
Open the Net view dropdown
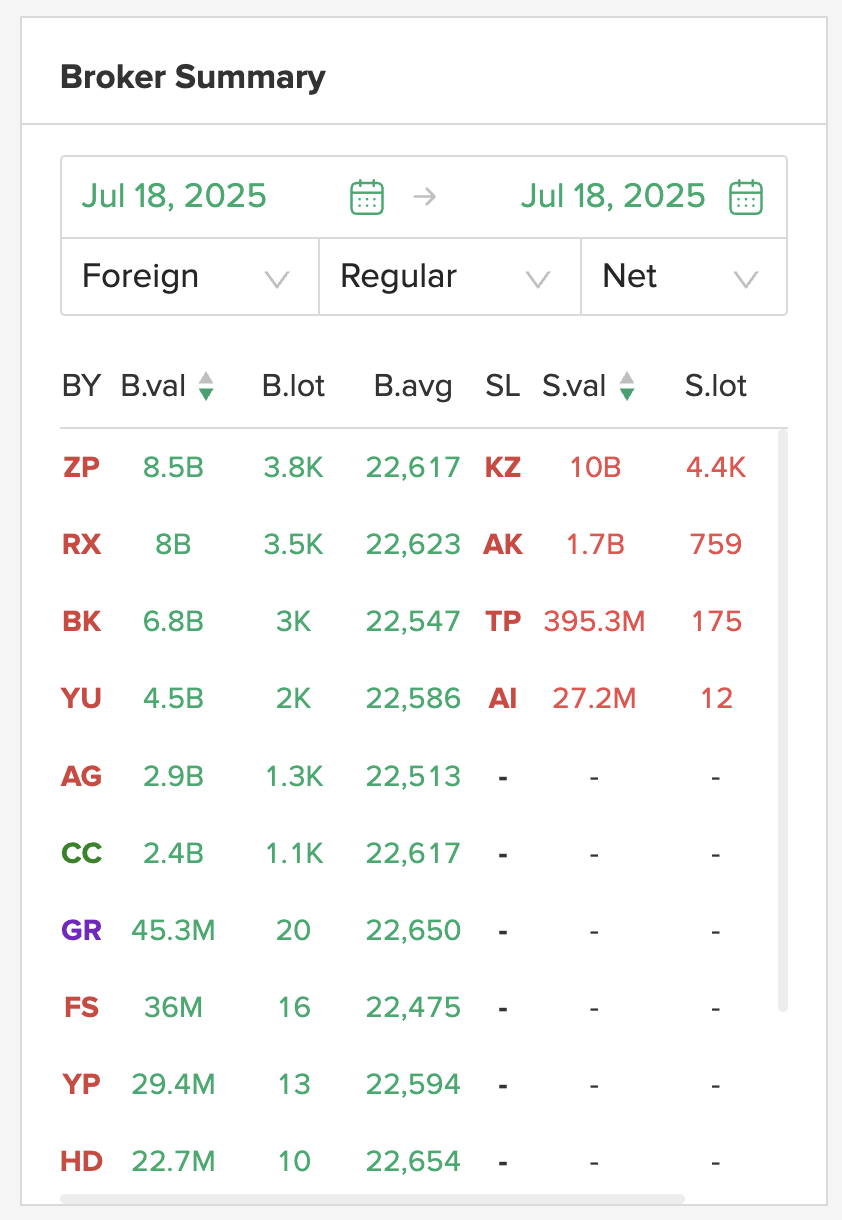pyautogui.click(x=683, y=277)
